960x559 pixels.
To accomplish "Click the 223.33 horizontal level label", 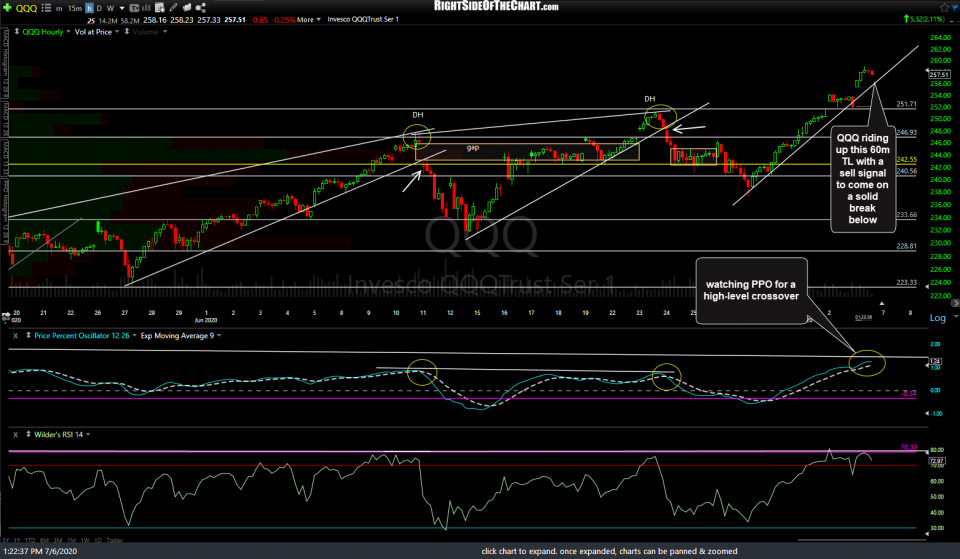I will [x=906, y=282].
